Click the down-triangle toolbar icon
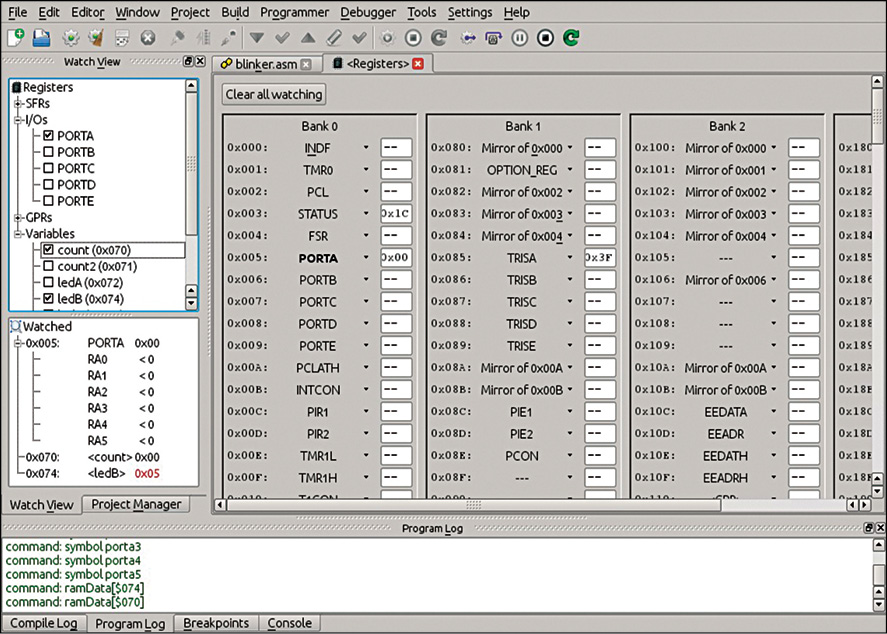The image size is (887, 634). pos(257,38)
